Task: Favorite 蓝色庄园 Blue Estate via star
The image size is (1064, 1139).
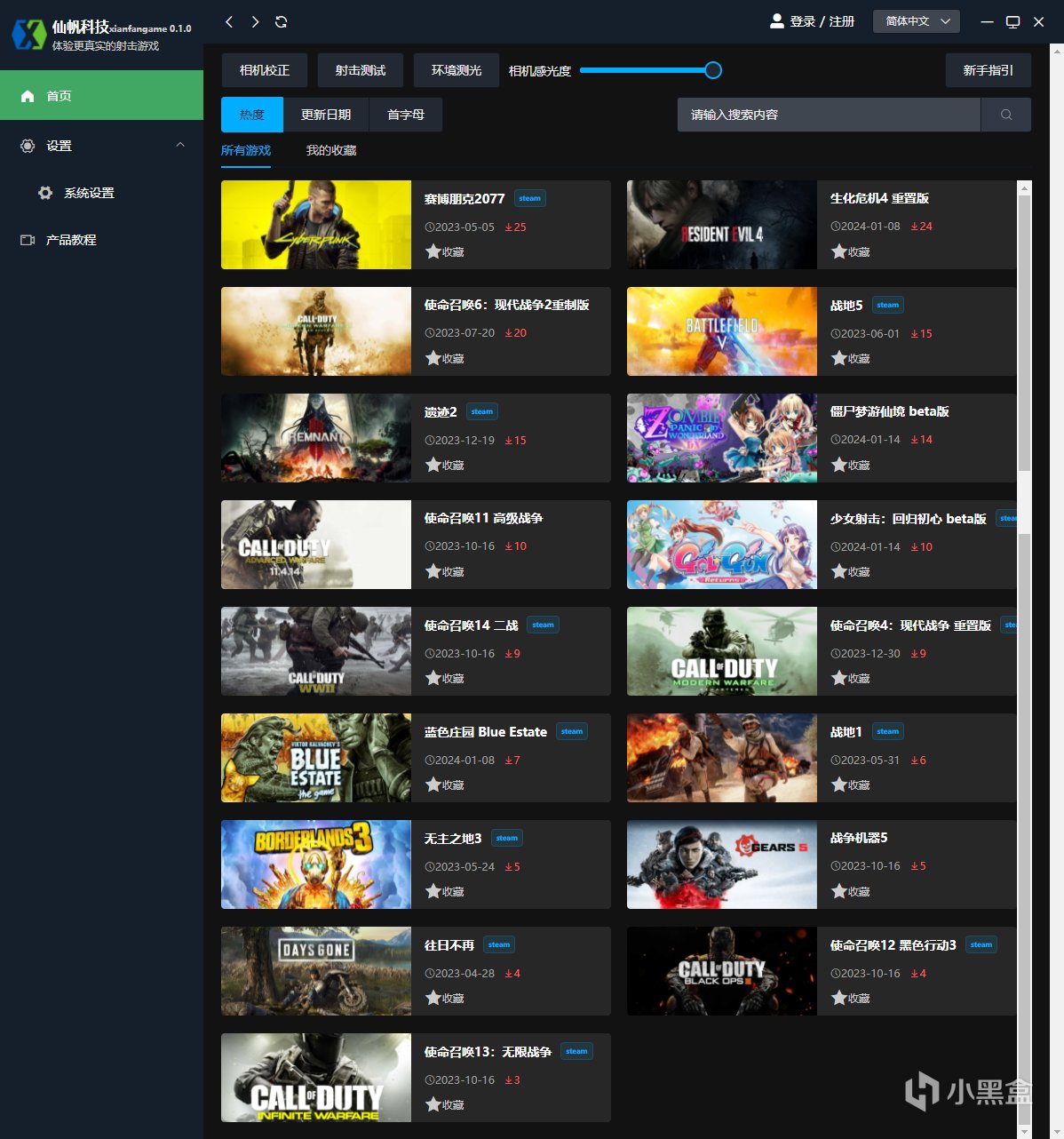Action: [x=433, y=785]
